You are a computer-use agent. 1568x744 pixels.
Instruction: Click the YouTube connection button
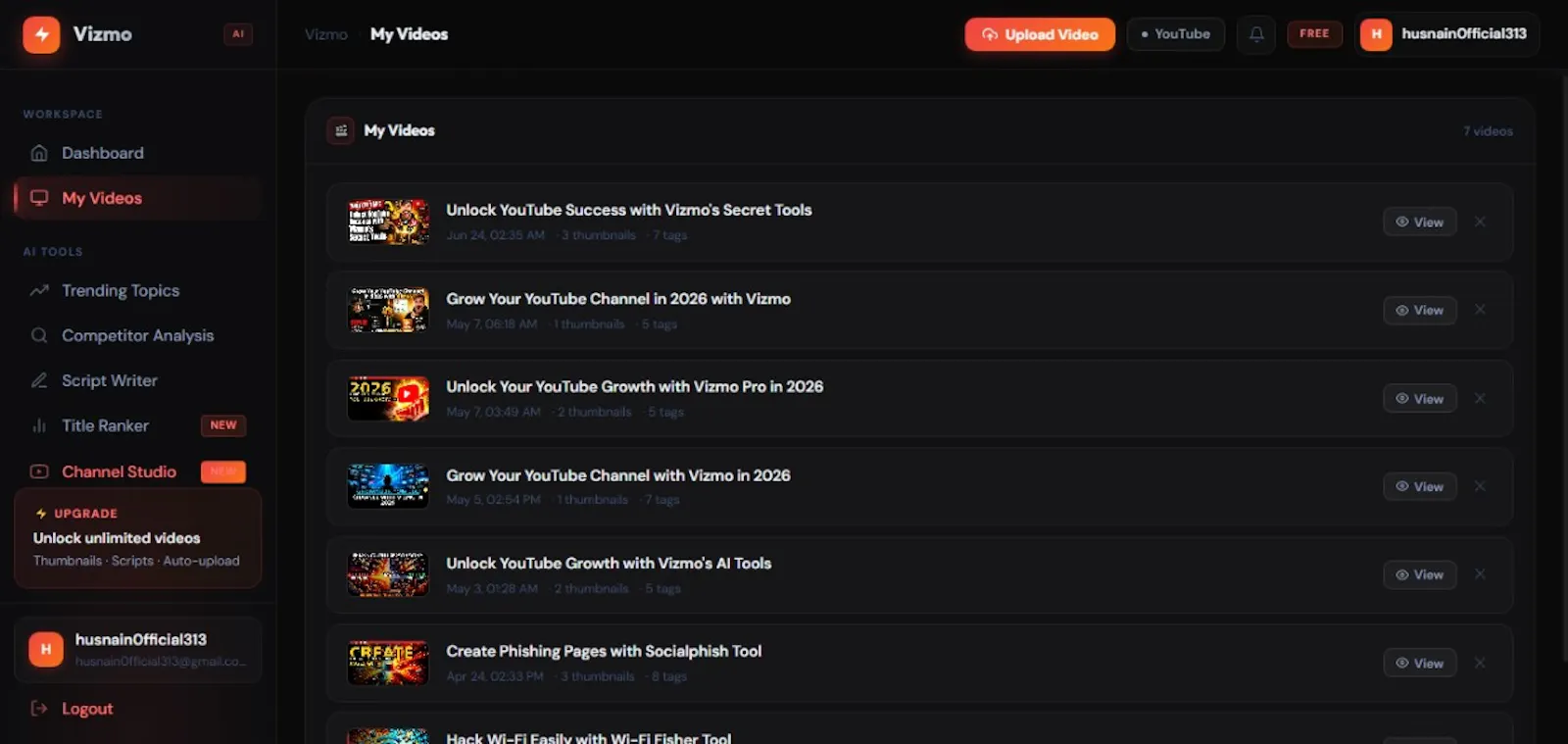pos(1175,34)
